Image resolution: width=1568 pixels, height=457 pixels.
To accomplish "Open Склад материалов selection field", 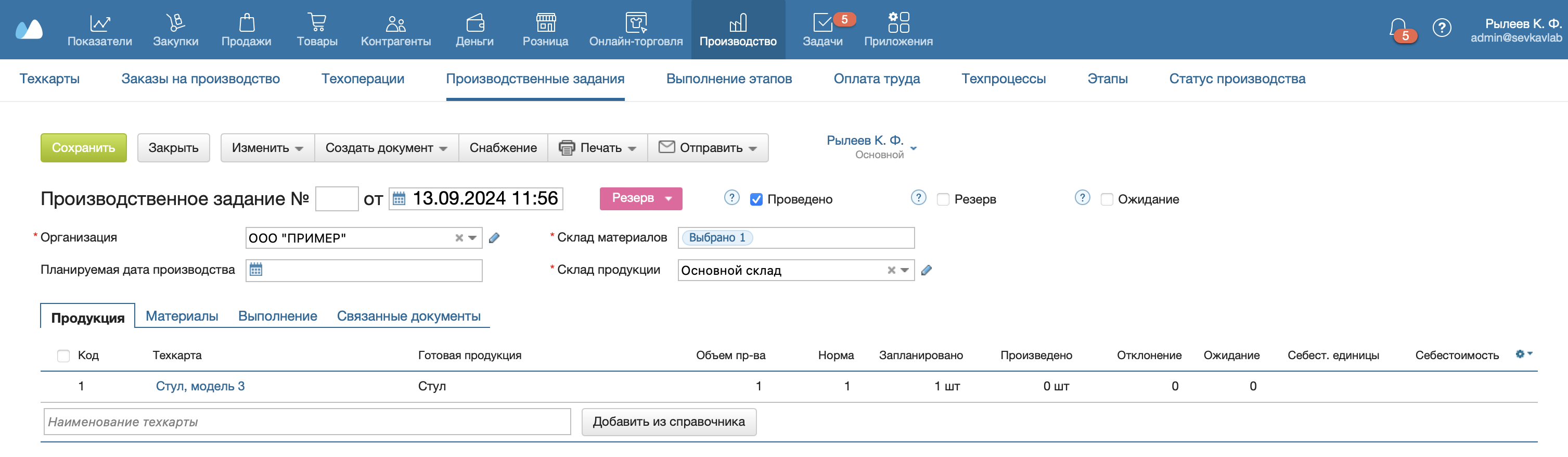I will click(x=796, y=238).
